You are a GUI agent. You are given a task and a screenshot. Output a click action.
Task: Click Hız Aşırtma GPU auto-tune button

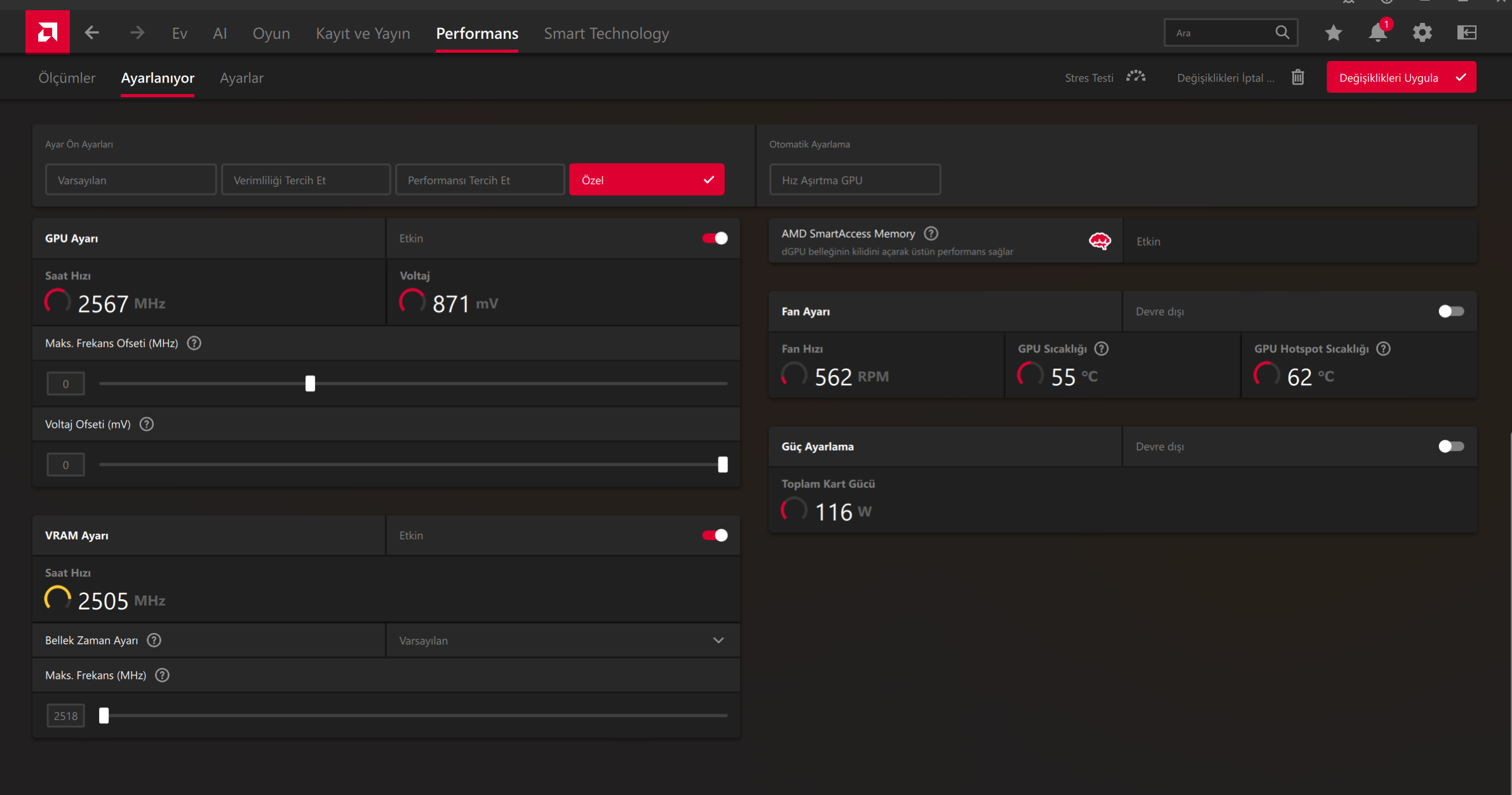[x=854, y=180]
